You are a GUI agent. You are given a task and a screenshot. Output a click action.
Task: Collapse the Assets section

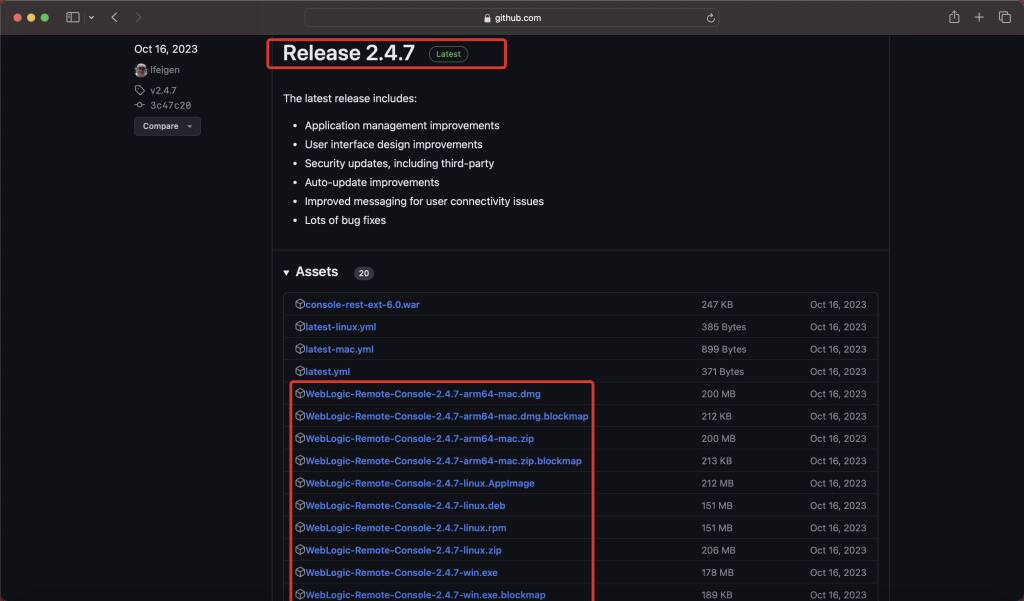tap(287, 271)
